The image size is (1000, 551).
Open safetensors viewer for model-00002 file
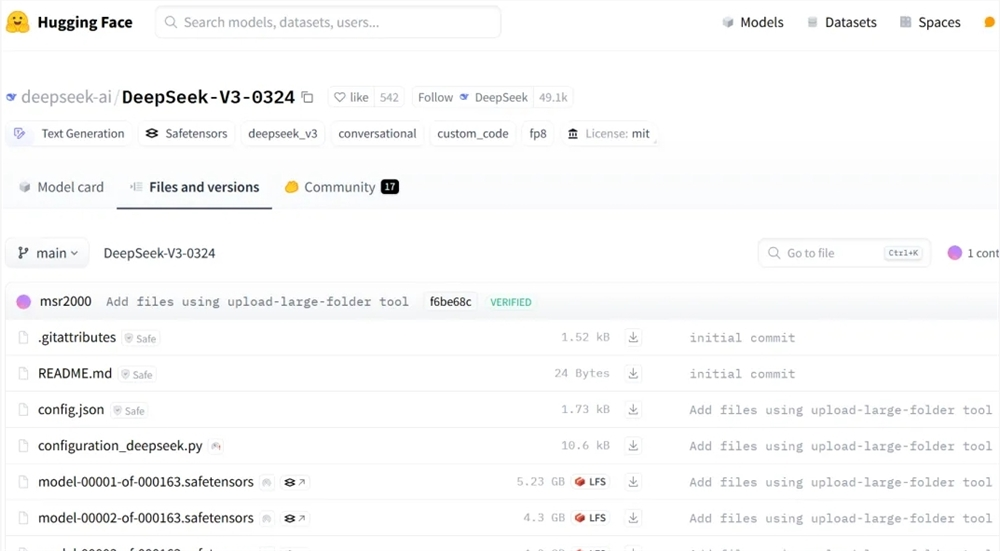pos(294,518)
